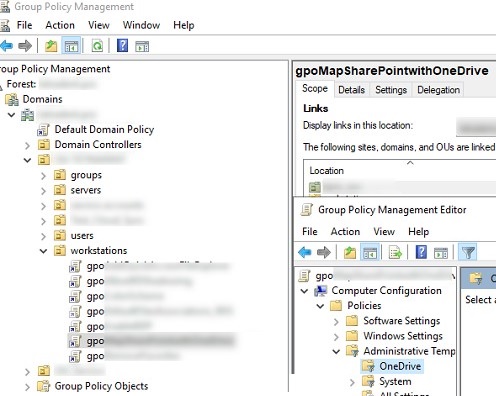
Task: Expand the users OU
Action: point(43,236)
